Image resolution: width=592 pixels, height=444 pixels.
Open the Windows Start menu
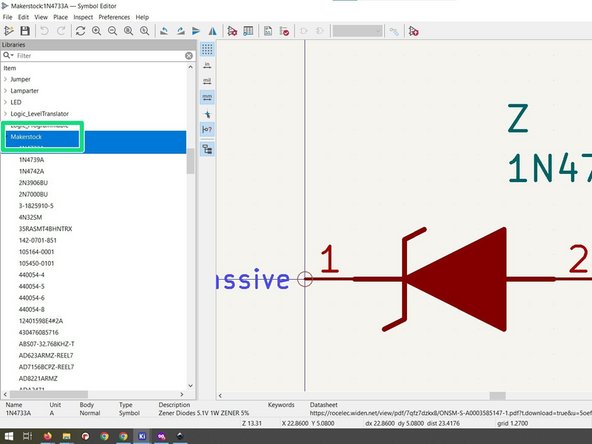tap(9, 436)
